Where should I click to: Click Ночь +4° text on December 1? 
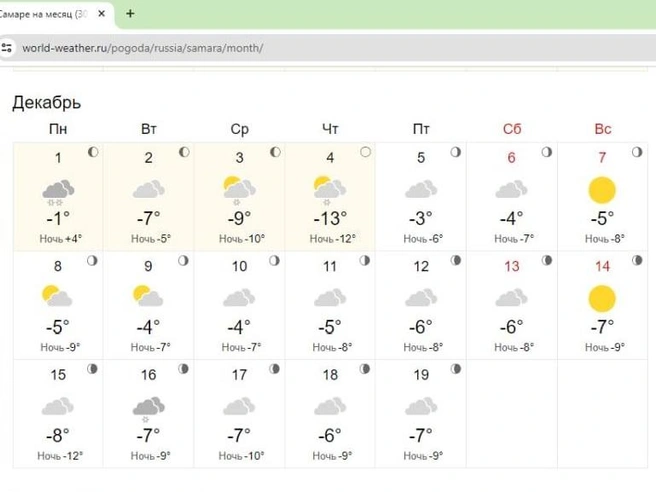(61, 239)
